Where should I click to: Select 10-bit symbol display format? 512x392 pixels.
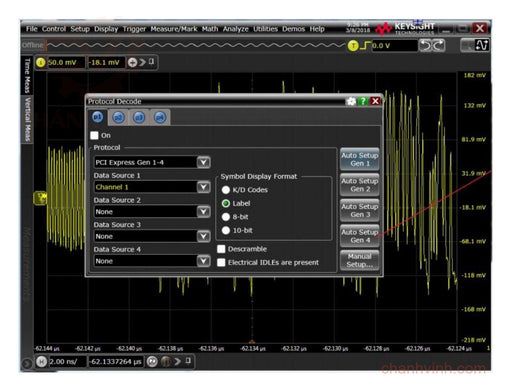[226, 230]
